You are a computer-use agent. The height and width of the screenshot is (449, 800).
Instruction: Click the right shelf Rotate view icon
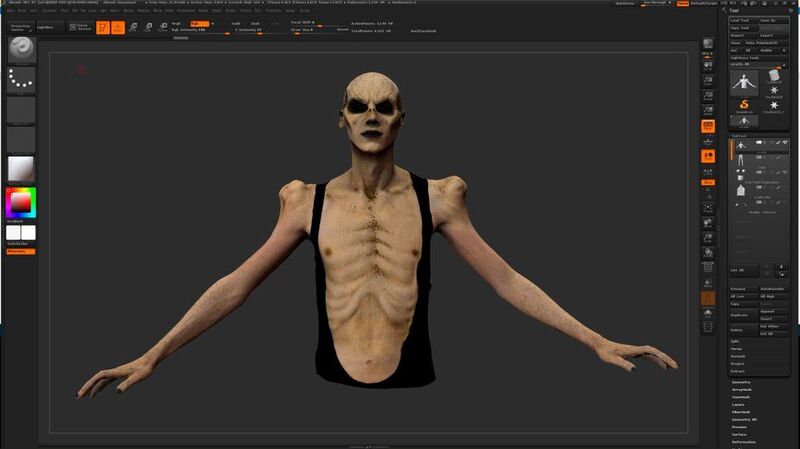click(708, 253)
